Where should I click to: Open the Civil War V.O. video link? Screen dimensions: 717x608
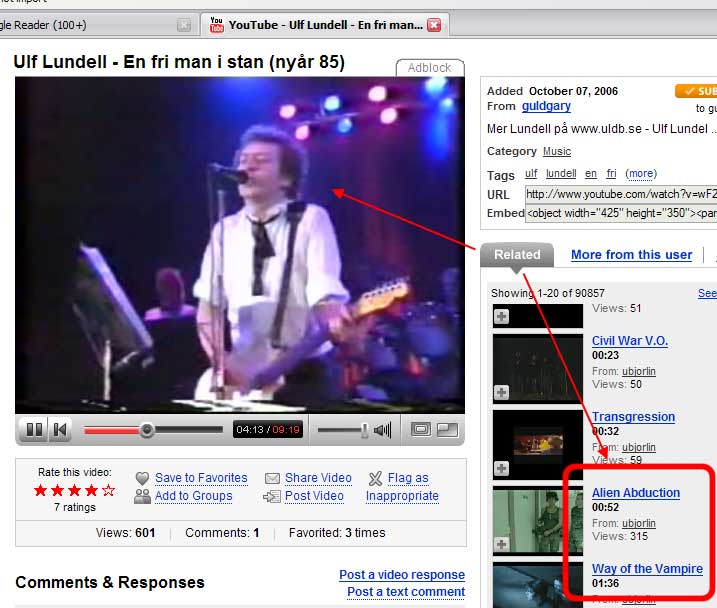(x=630, y=341)
